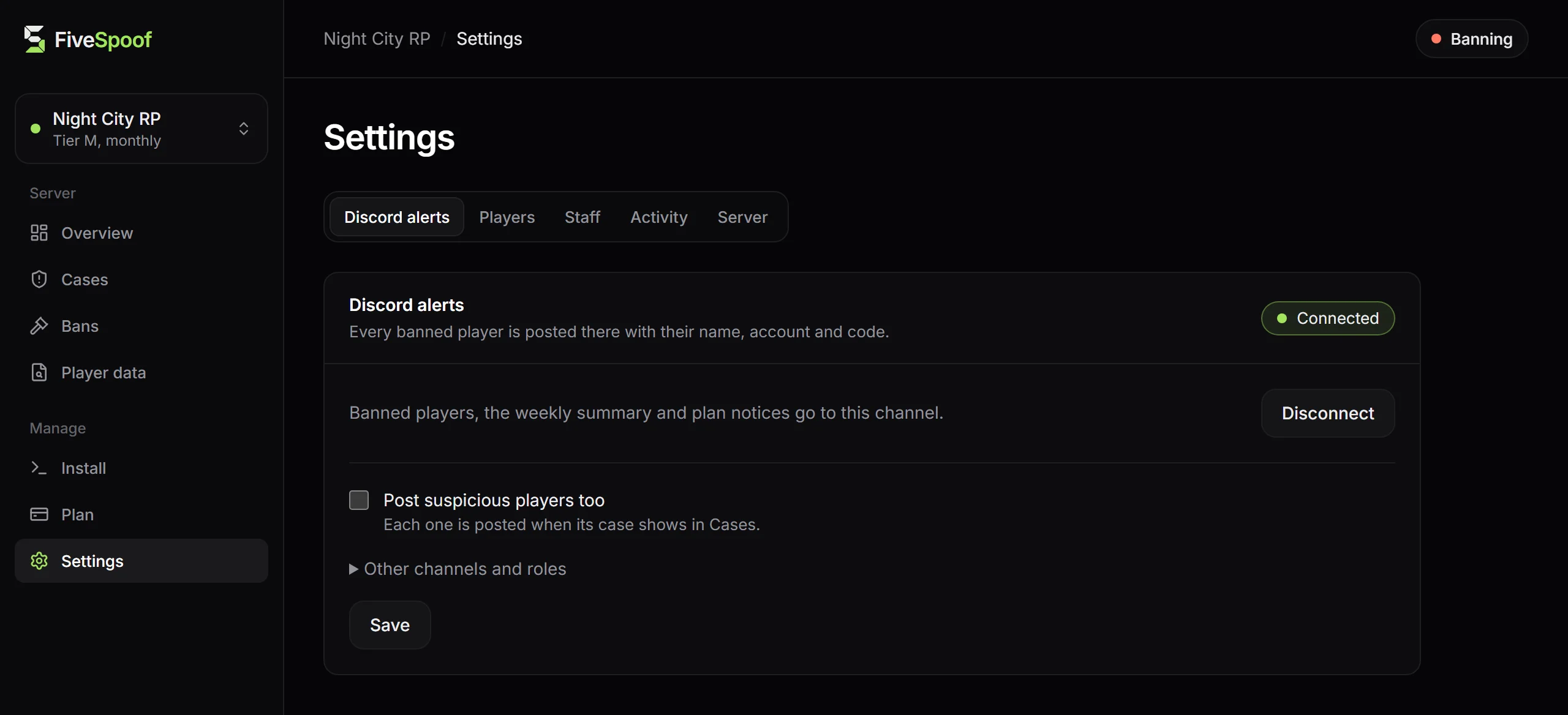The height and width of the screenshot is (715, 1568).
Task: Switch to the Players tab
Action: [x=507, y=217]
